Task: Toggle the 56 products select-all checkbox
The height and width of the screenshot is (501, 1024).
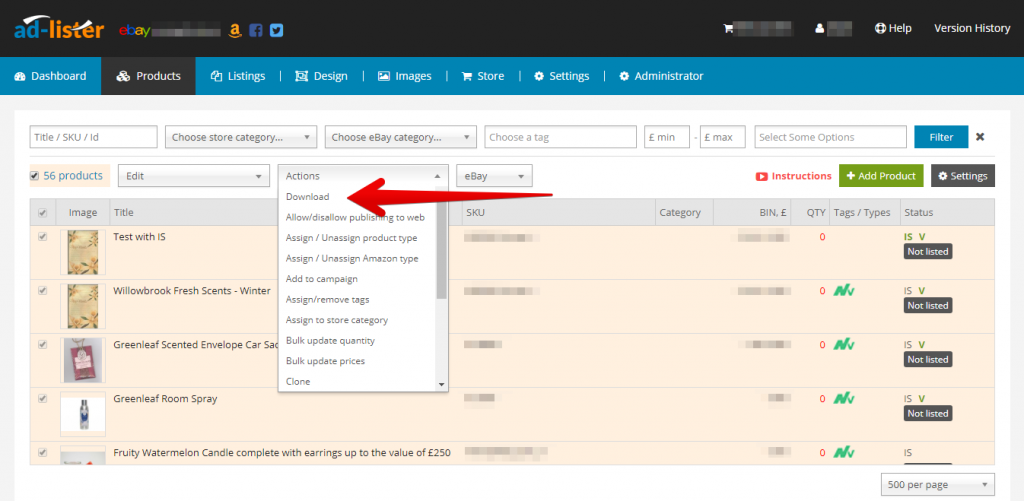Action: (x=34, y=176)
